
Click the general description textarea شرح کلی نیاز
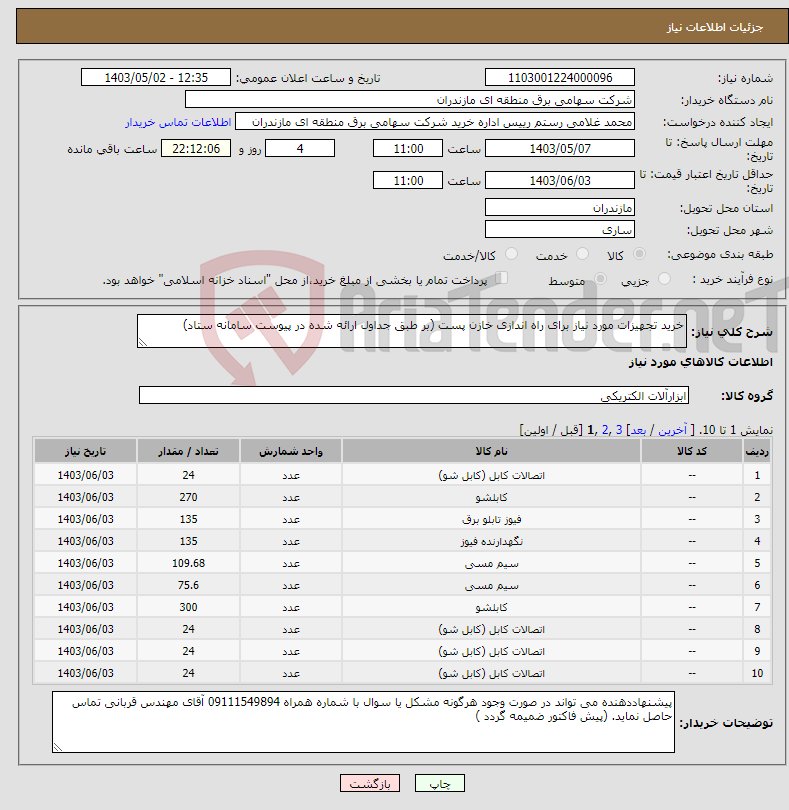click(412, 331)
